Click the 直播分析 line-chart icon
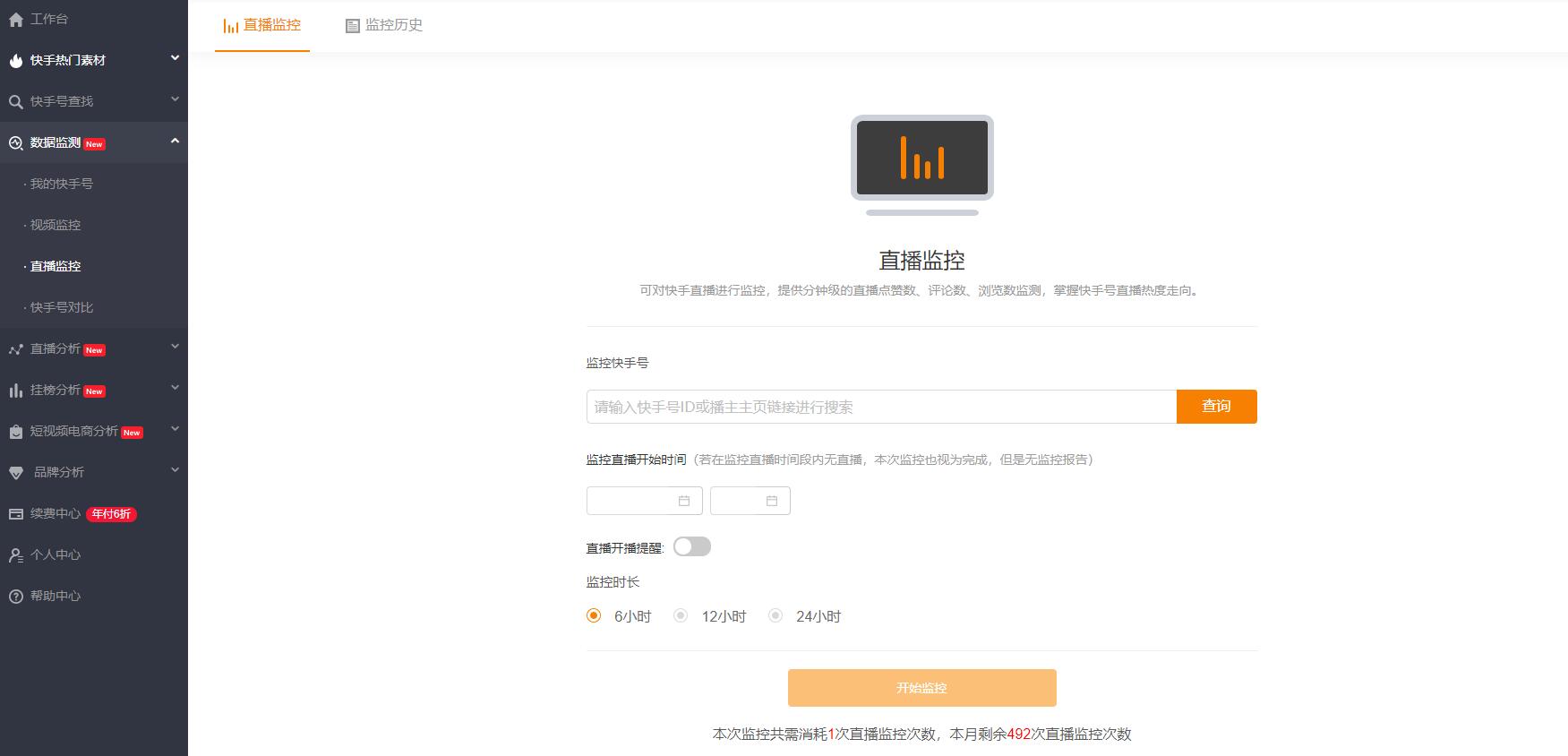The height and width of the screenshot is (756, 1568). click(x=16, y=349)
